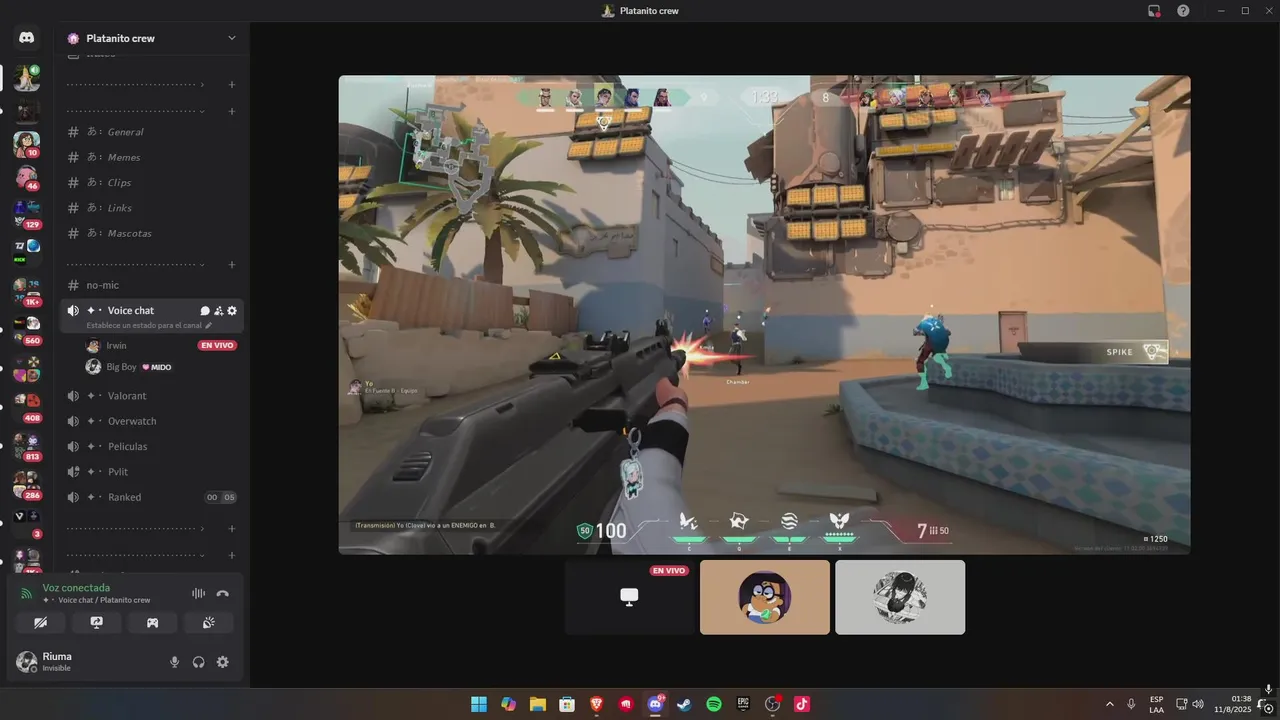Select the tan participant tile

pos(765,597)
